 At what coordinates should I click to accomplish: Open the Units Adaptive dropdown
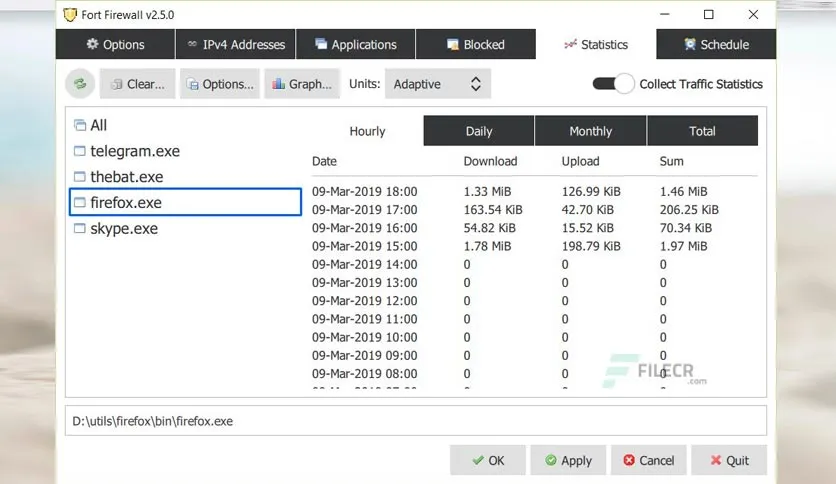(x=438, y=84)
